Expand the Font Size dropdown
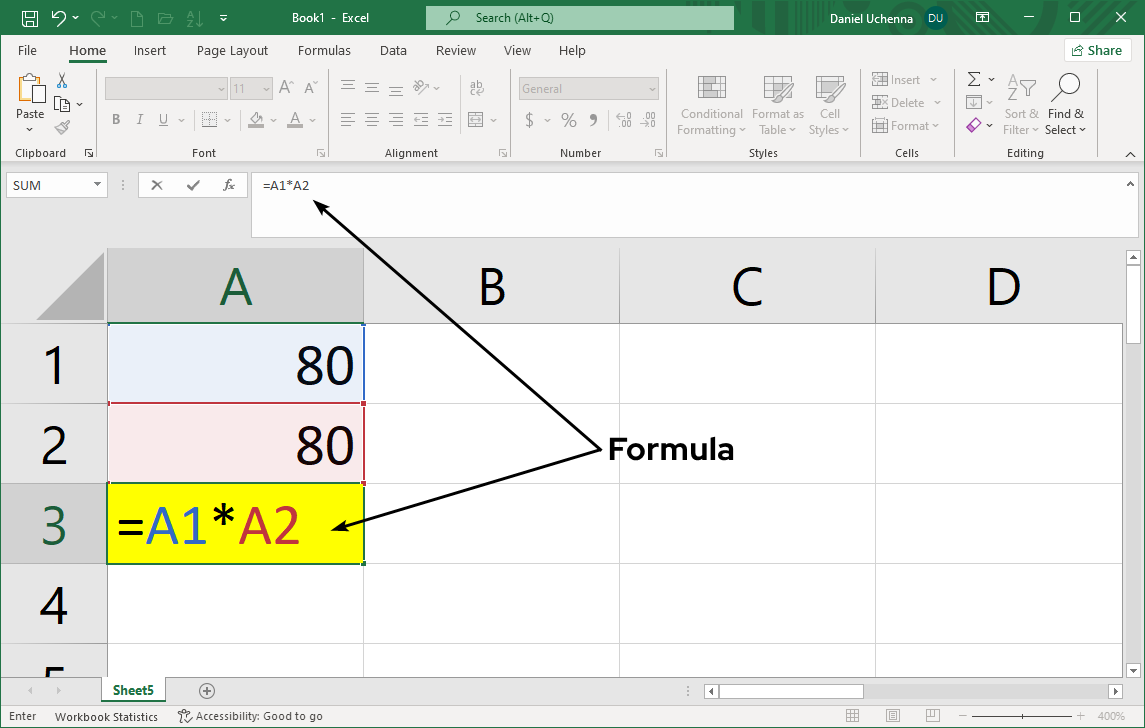The width and height of the screenshot is (1145, 728). coord(265,88)
